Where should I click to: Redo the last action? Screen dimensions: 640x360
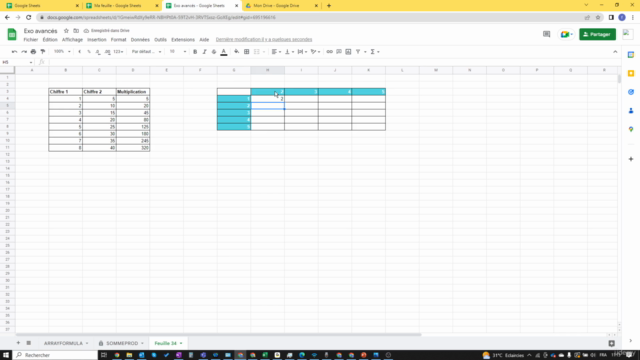tap(24, 52)
